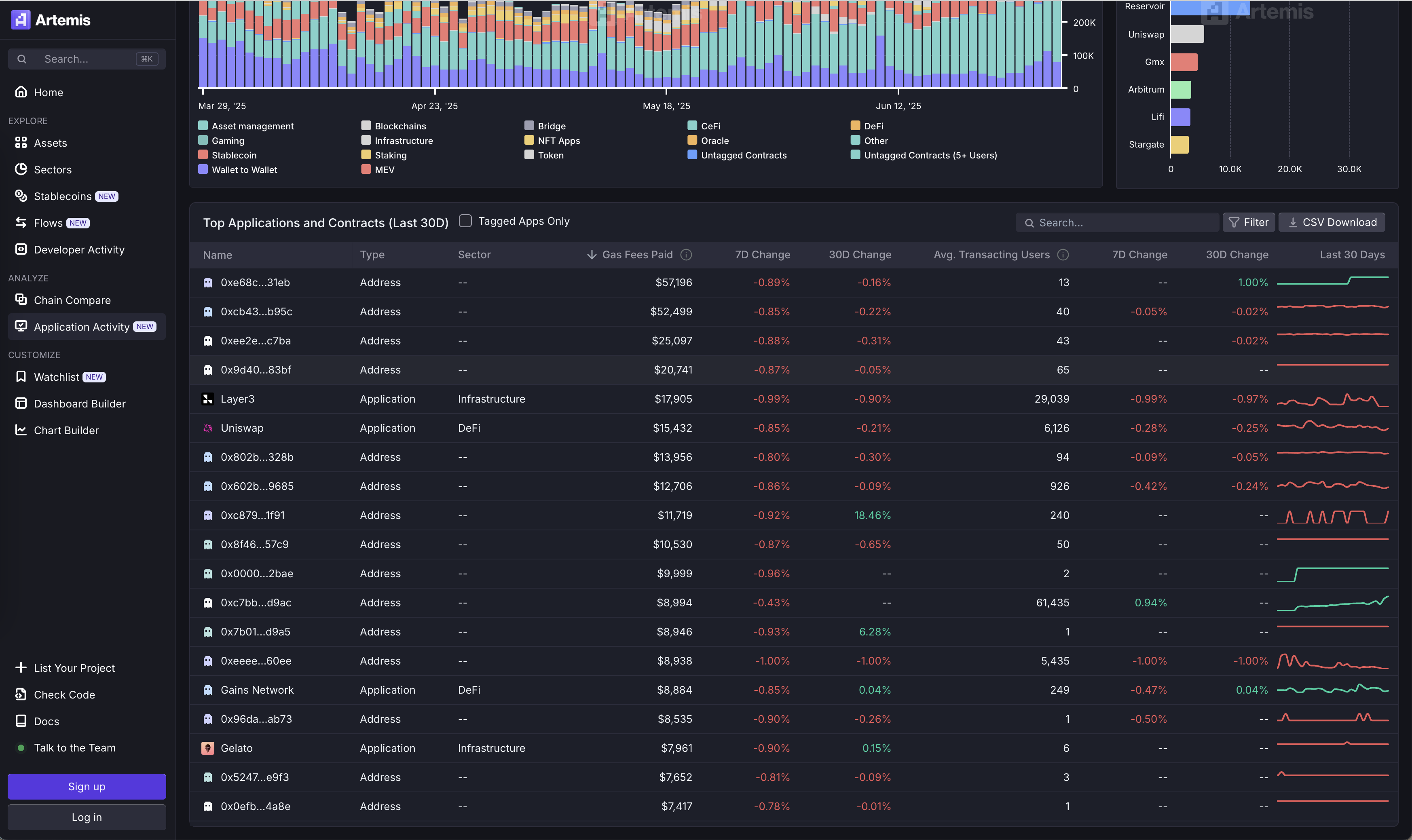Click the Stargate bar in chart
Screen dimensions: 1412x840
(x=1179, y=144)
